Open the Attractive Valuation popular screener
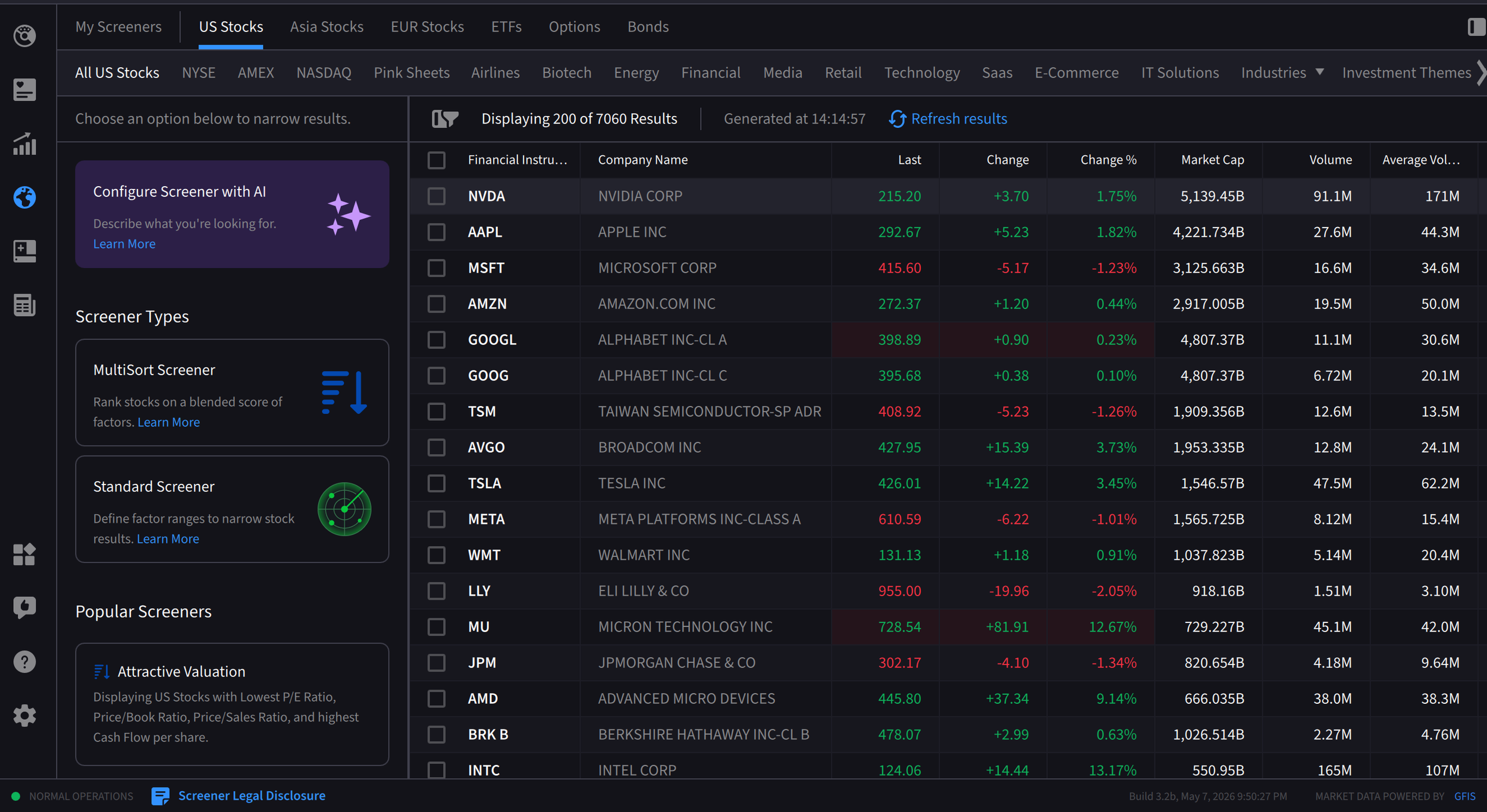The width and height of the screenshot is (1487, 812). point(232,704)
